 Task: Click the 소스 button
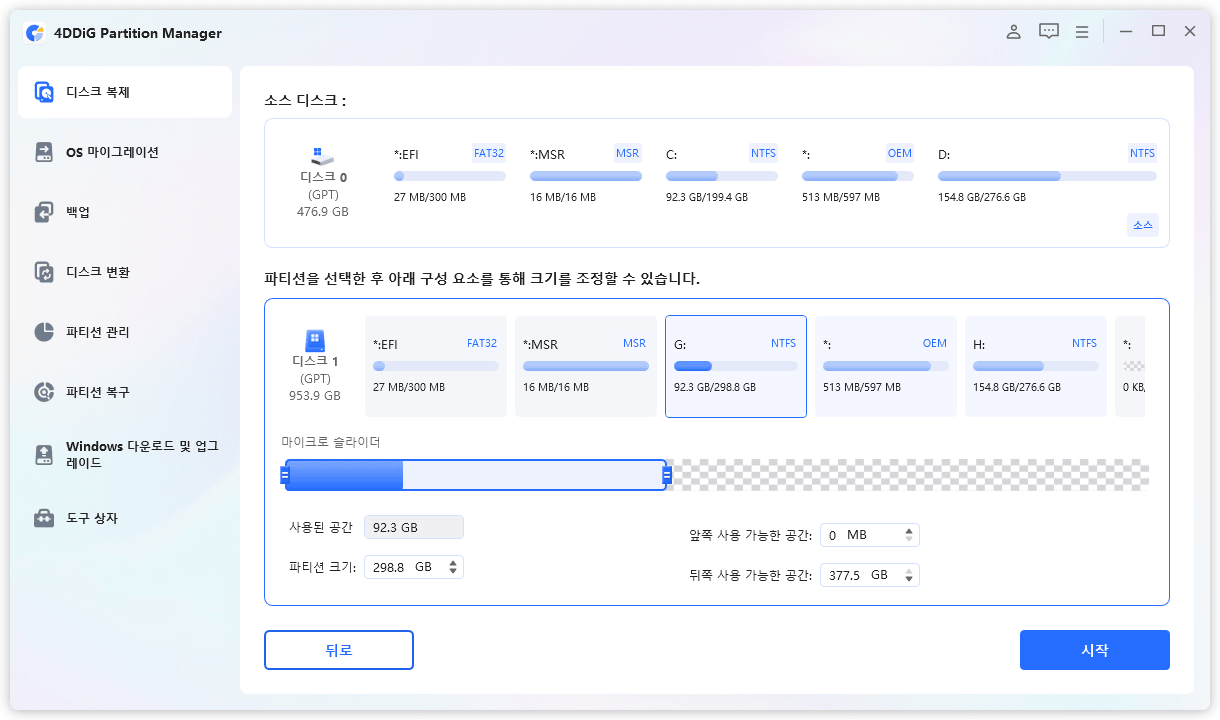[1142, 225]
